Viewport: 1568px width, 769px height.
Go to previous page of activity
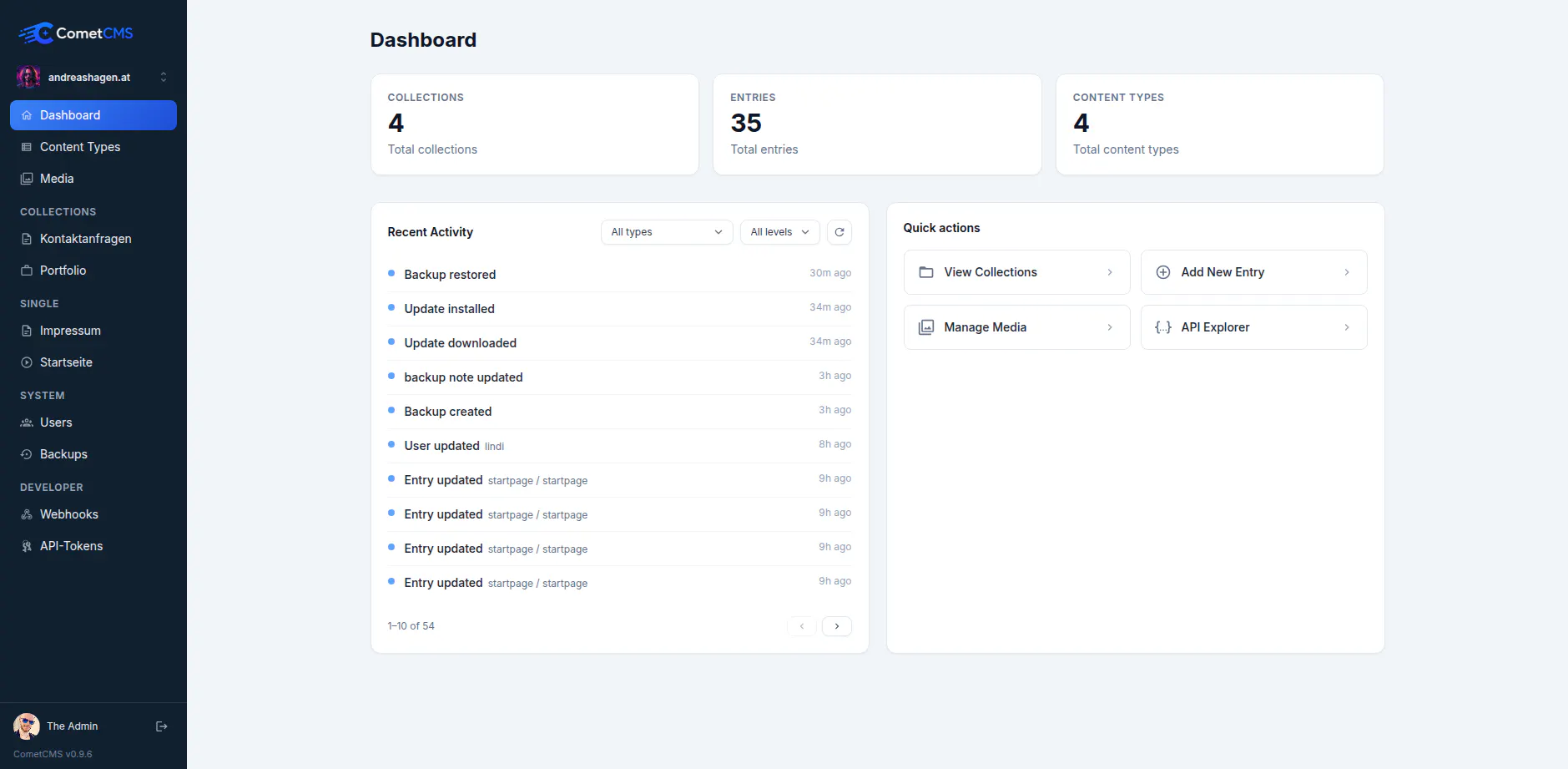[802, 626]
